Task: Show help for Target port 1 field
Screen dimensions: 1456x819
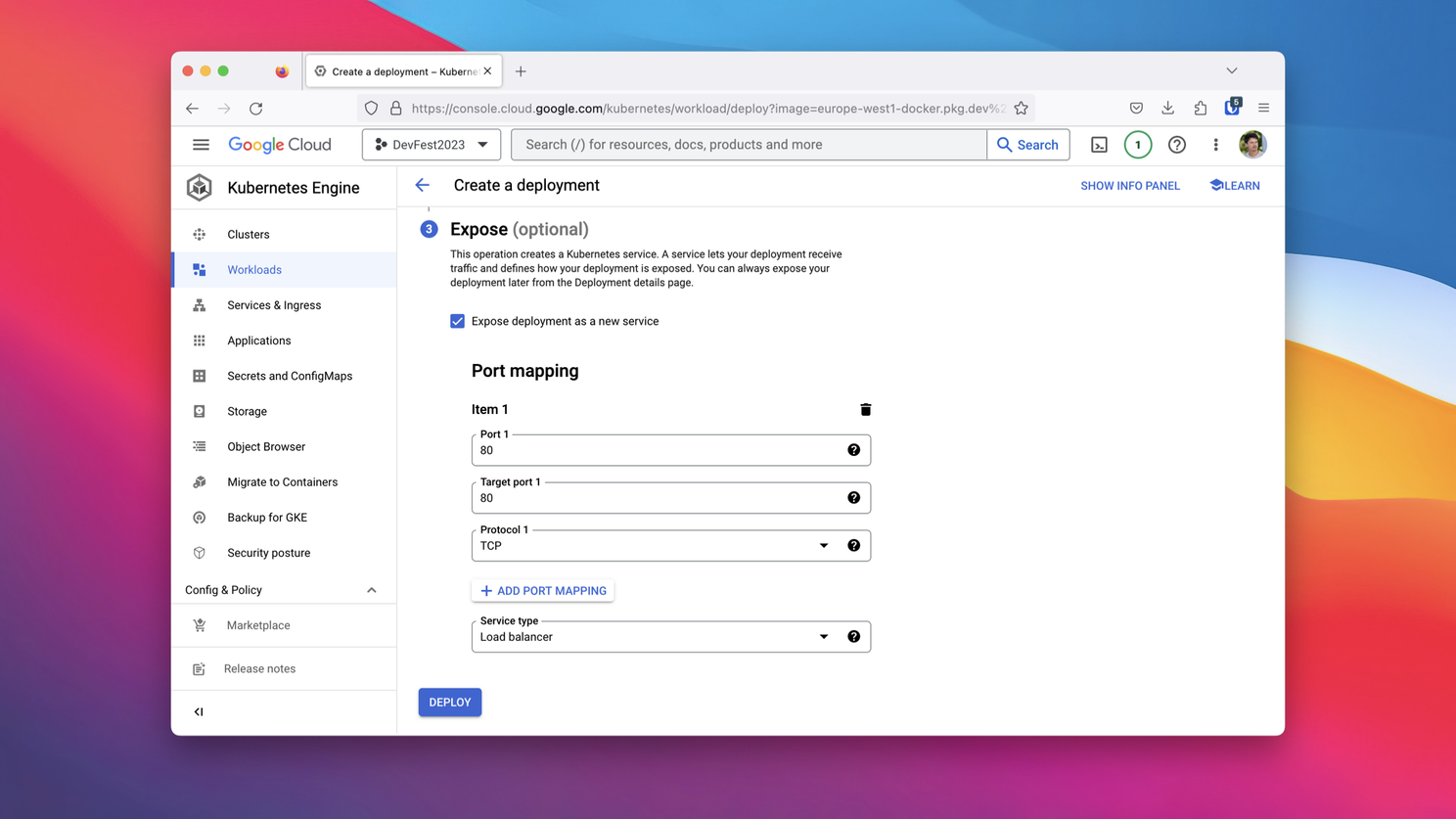Action: [x=853, y=498]
